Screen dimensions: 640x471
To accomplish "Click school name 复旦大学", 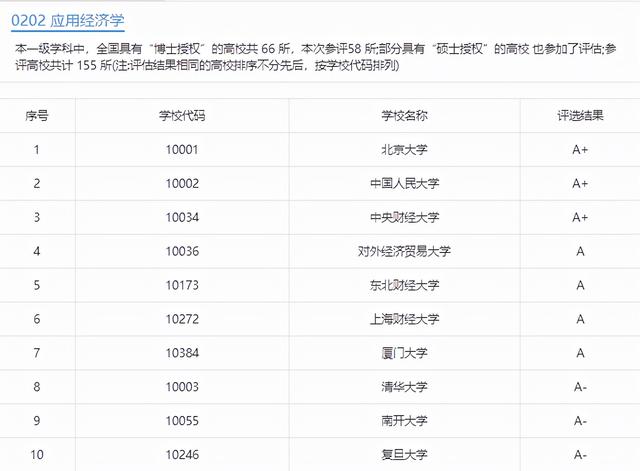I will 404,455.
